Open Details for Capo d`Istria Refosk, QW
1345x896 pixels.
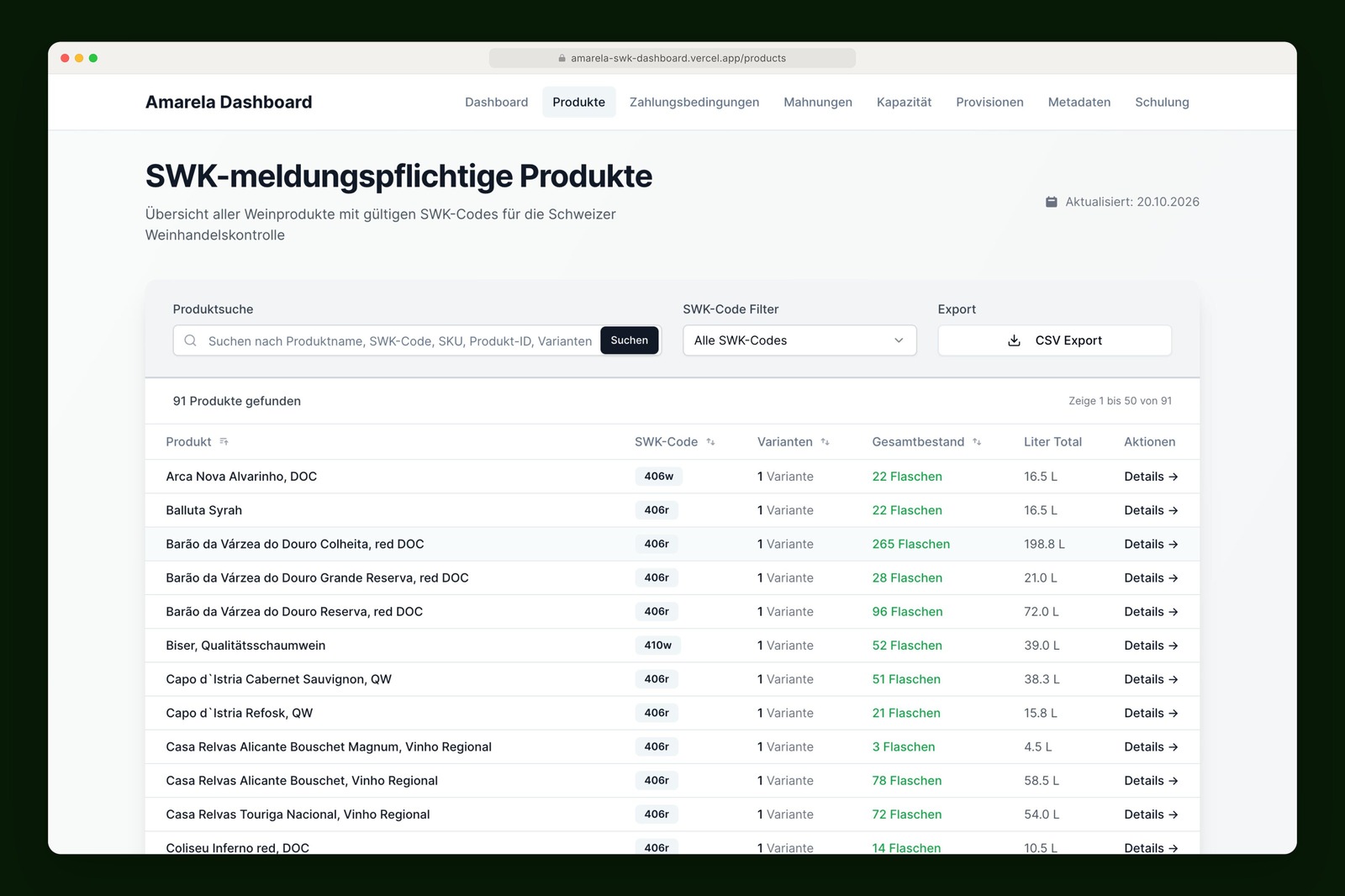pos(1151,713)
